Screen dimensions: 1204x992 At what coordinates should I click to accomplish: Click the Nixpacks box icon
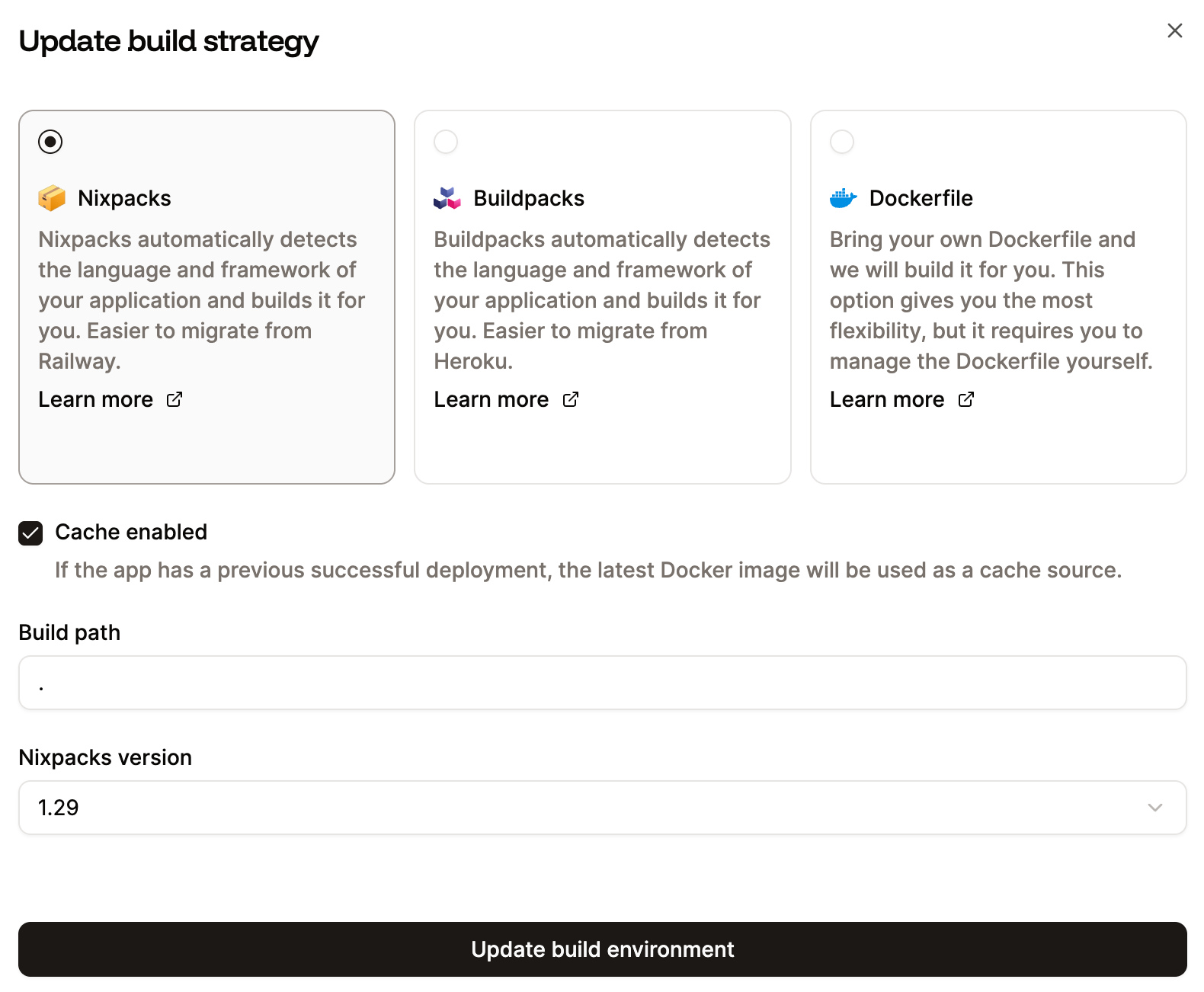tap(52, 198)
